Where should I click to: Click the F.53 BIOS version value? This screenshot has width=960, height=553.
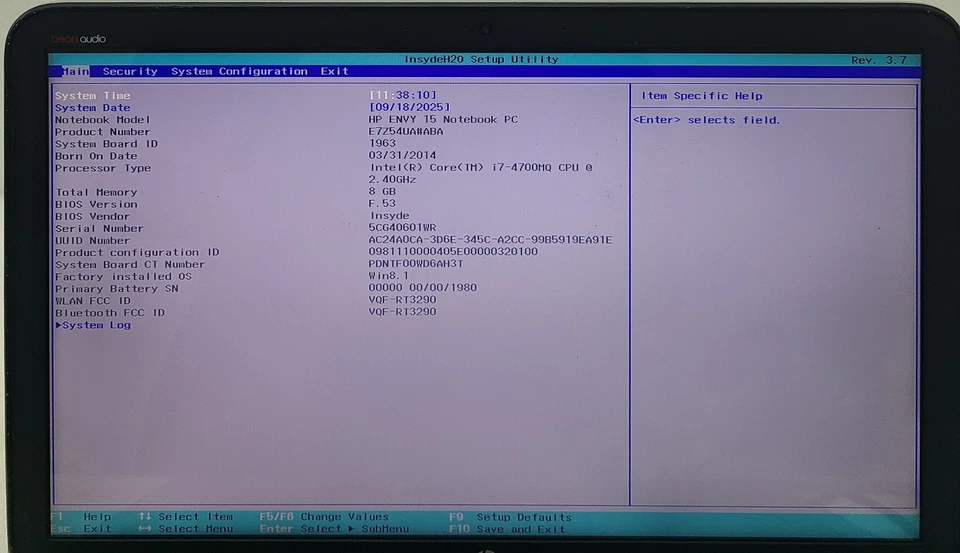(382, 203)
